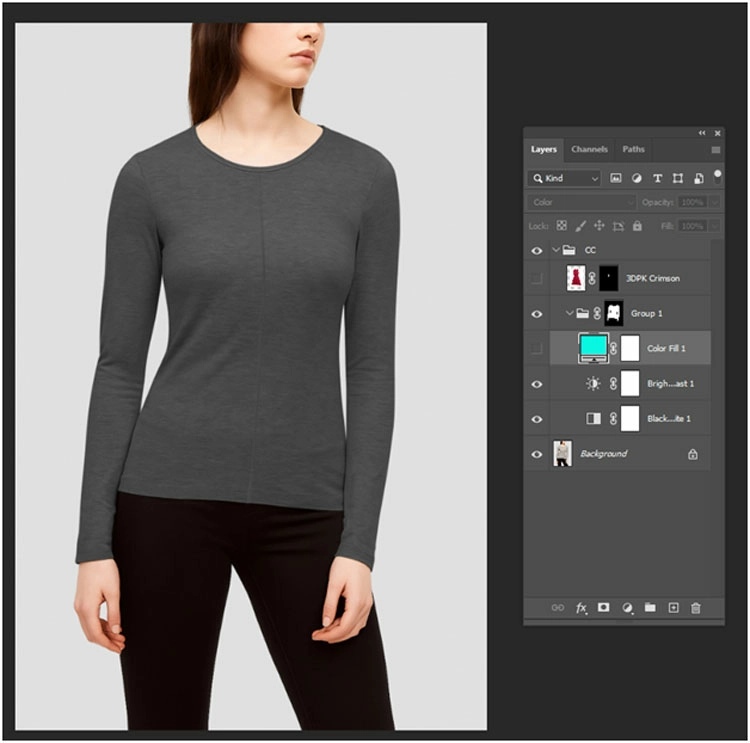Screen dimensions: 750x743
Task: Select Black & White 1 mask thumbnail
Action: (630, 419)
